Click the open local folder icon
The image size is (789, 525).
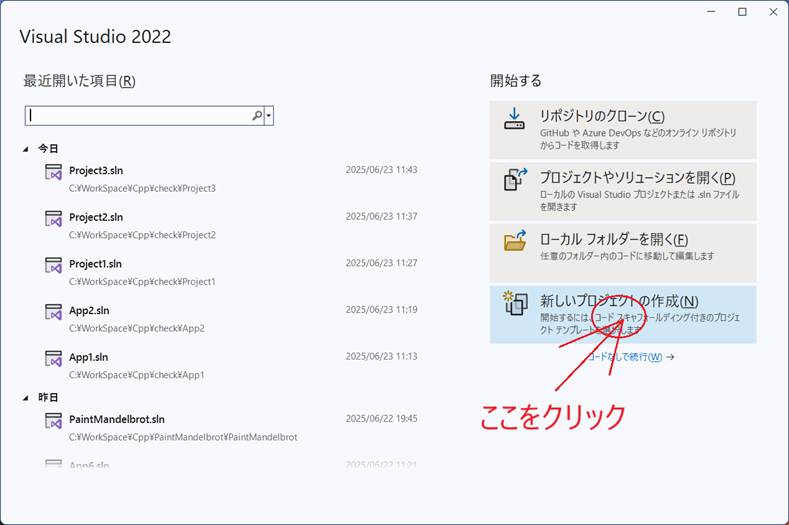pyautogui.click(x=515, y=241)
